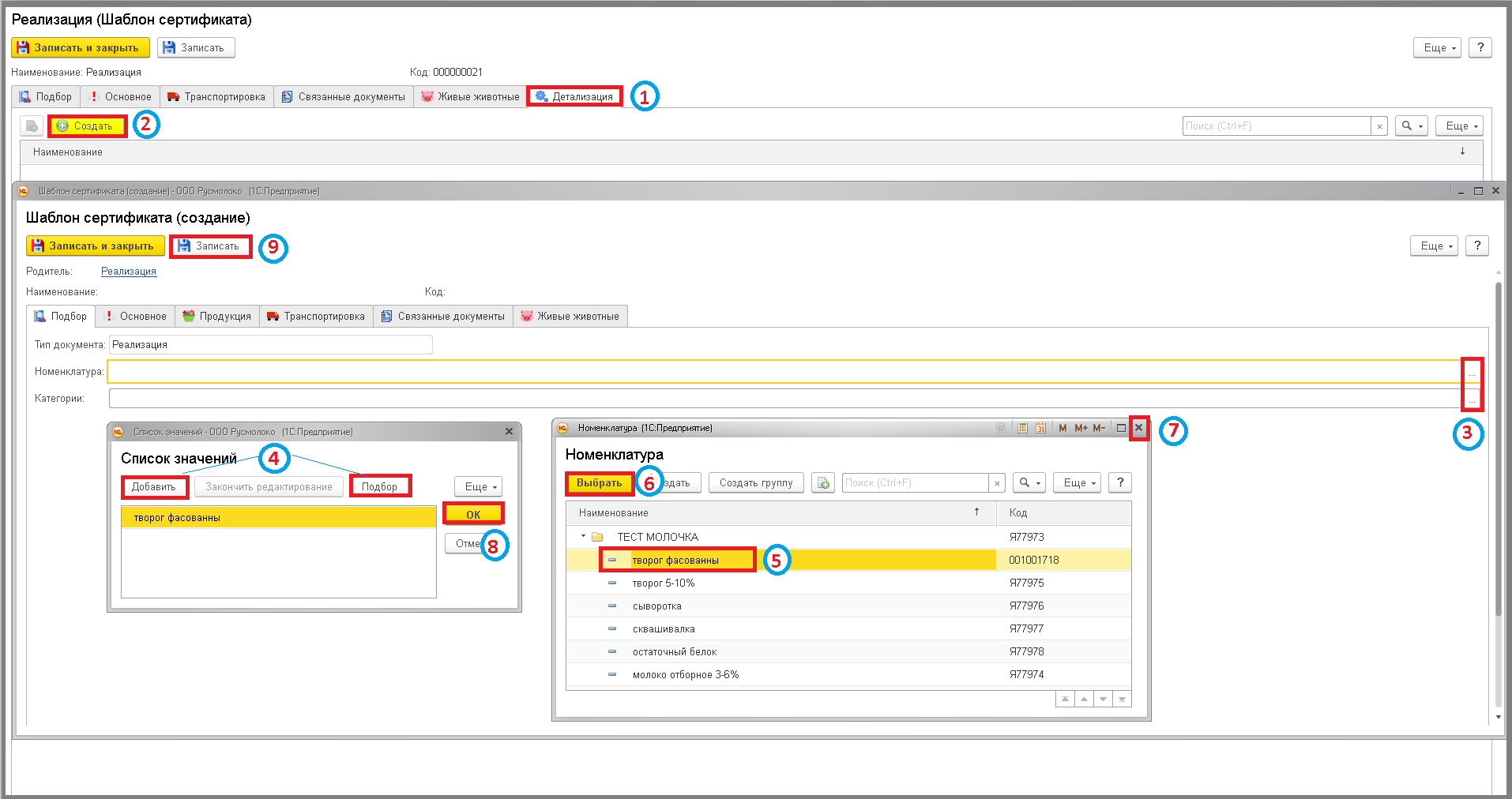Open Транспортировка tab in template creation form
This screenshot has width=1512, height=799.
(316, 316)
